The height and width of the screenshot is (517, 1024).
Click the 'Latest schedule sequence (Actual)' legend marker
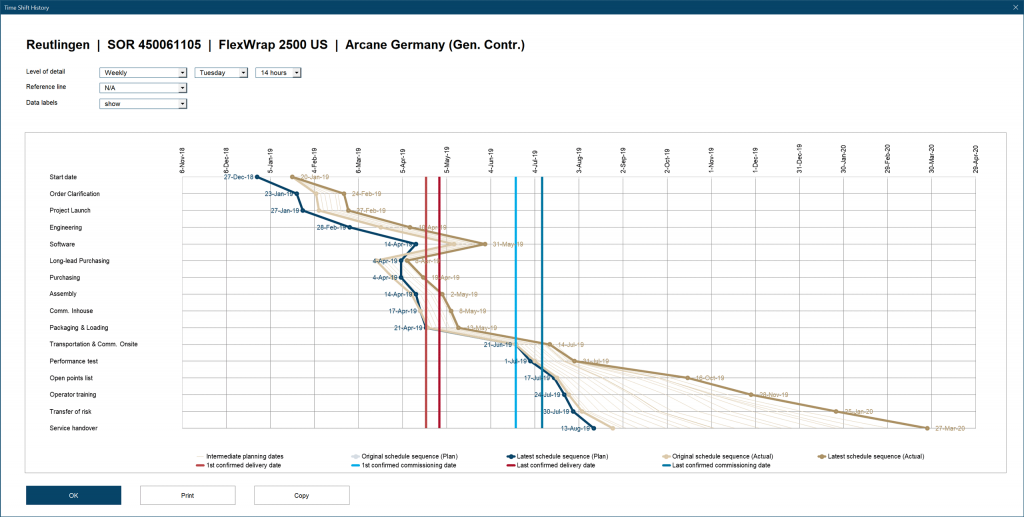point(823,456)
